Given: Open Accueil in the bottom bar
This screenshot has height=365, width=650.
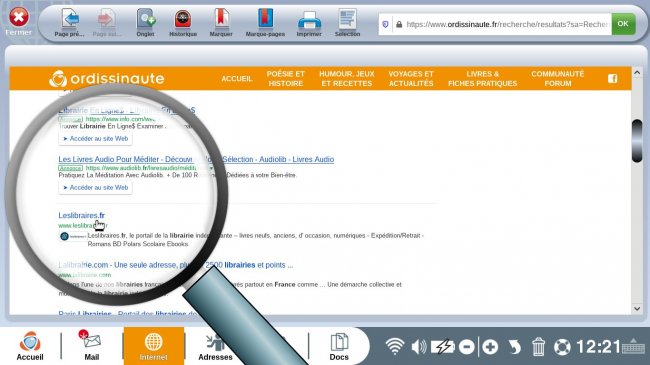Looking at the screenshot, I should (x=30, y=346).
